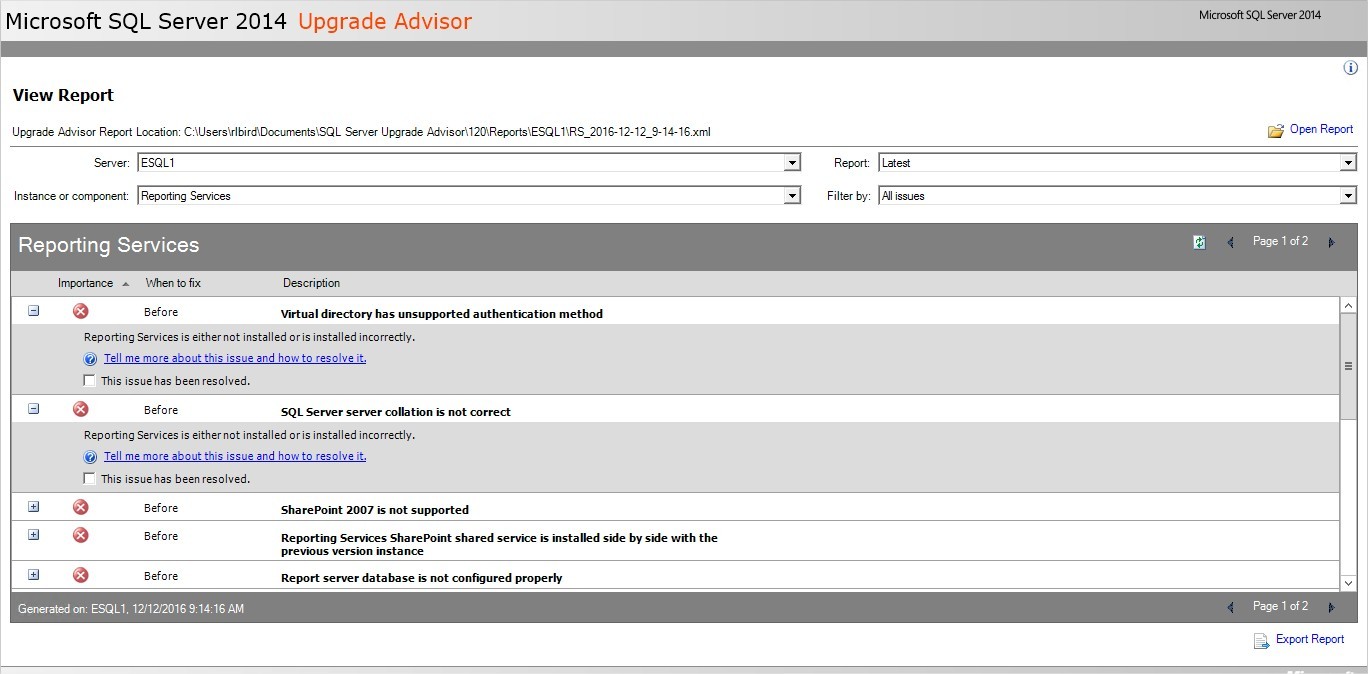Click the Export Report document icon

coord(1261,641)
